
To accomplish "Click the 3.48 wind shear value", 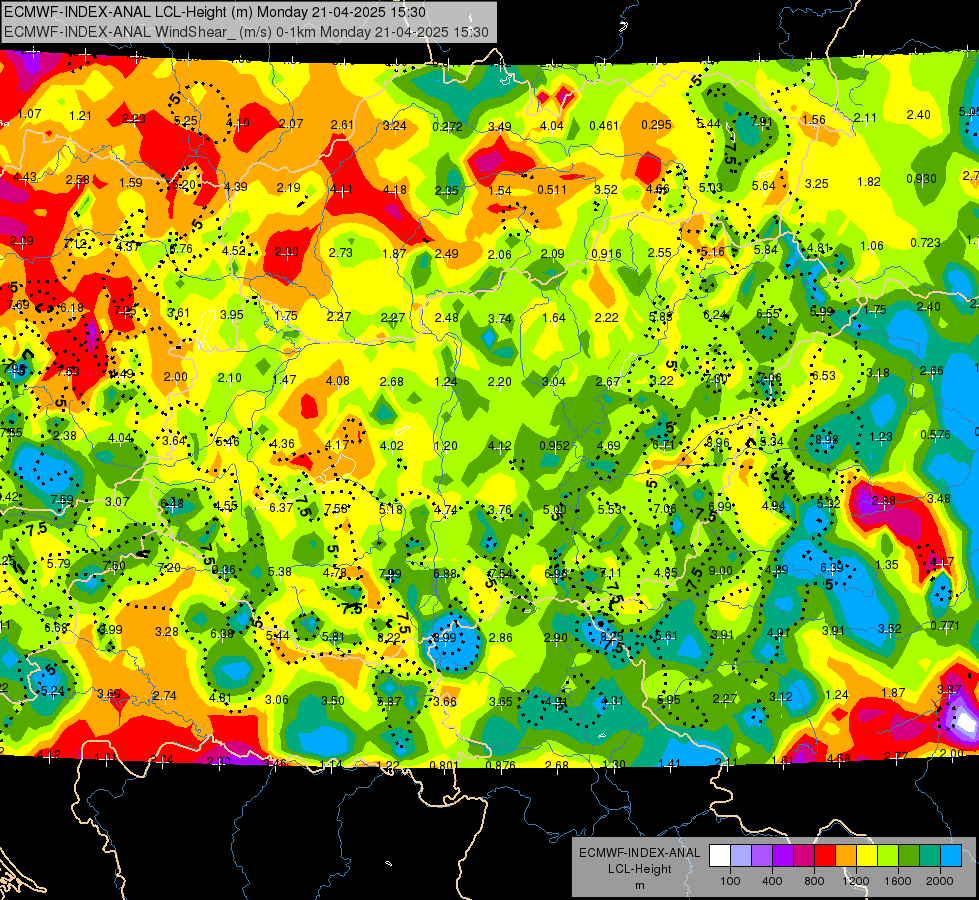I will tap(939, 498).
